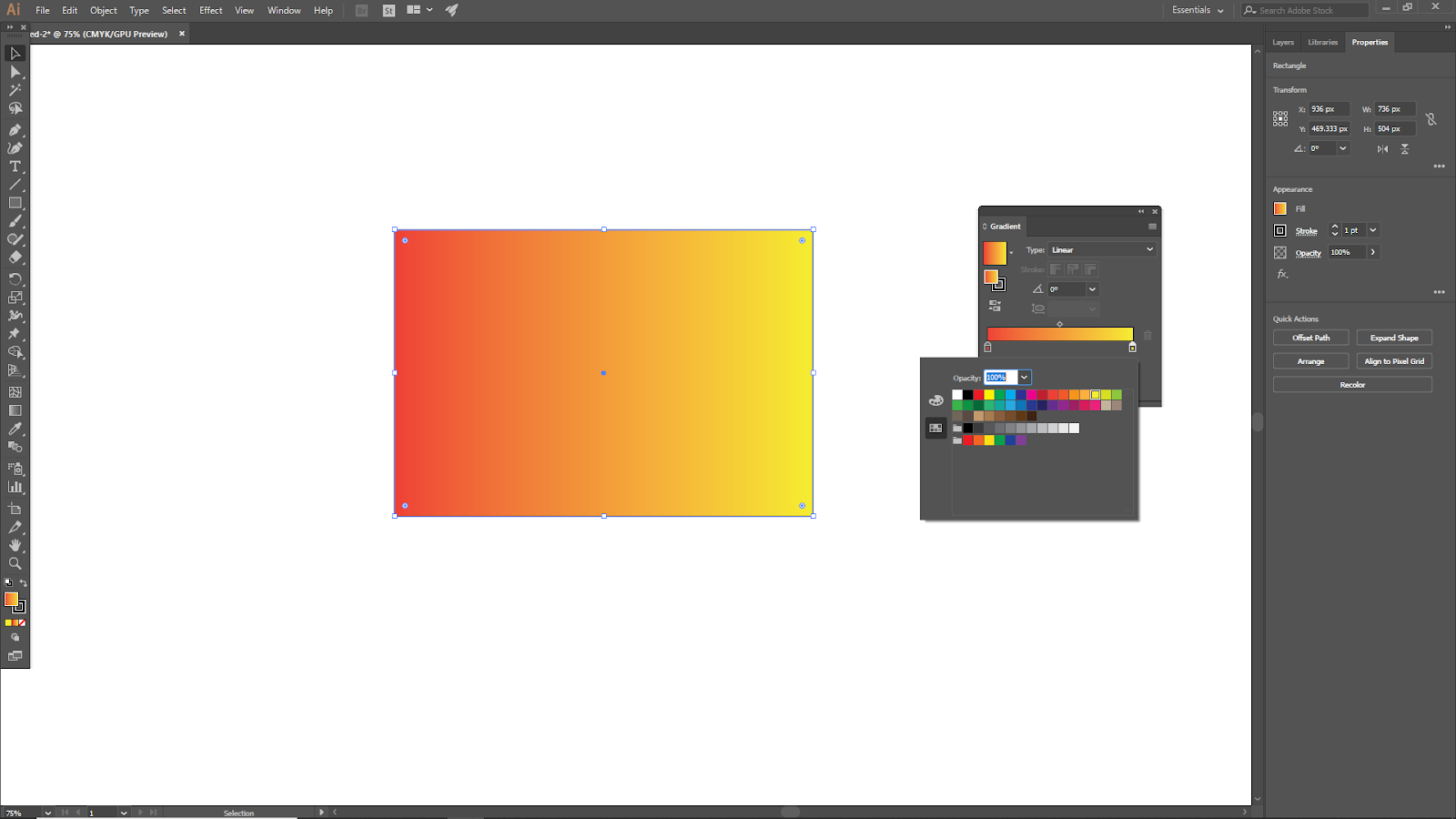Viewport: 1456px width, 819px height.
Task: Select the Blend tool
Action: (x=15, y=447)
